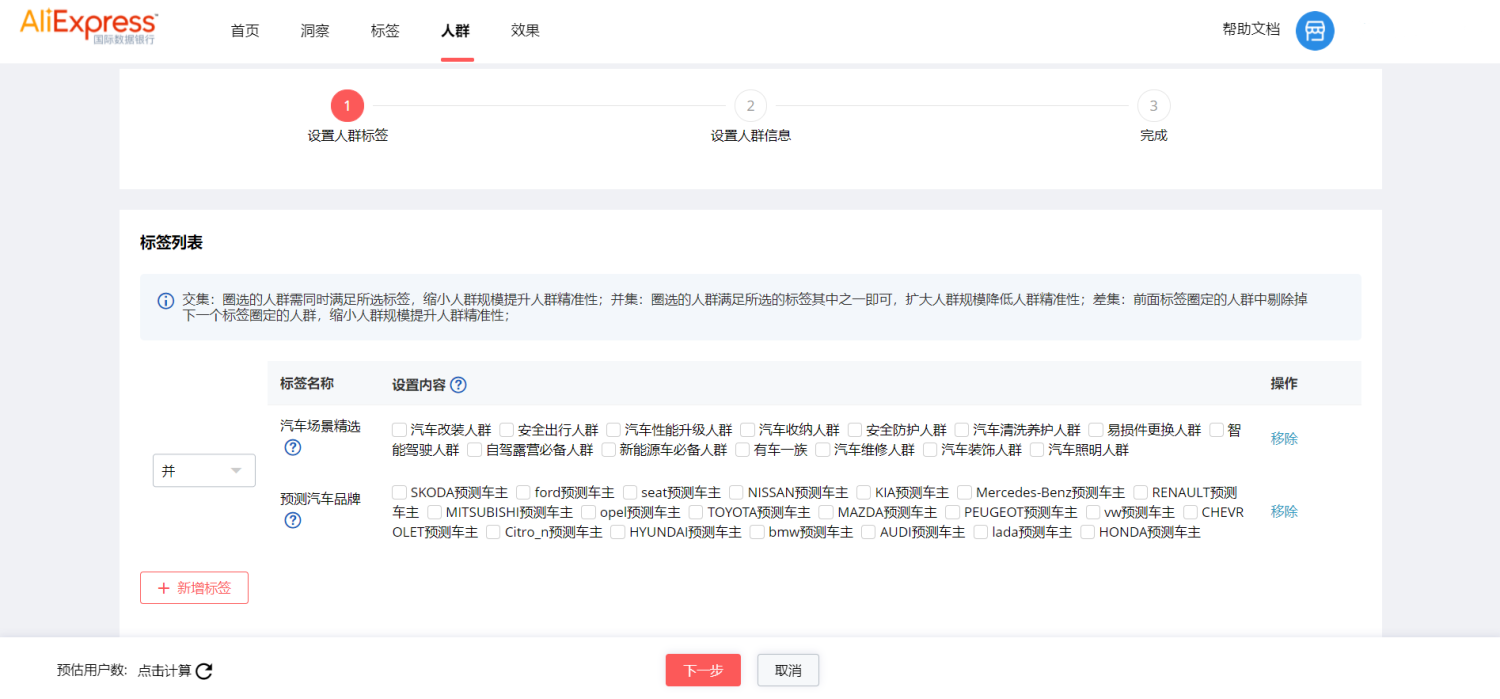This screenshot has height=699, width=1500.
Task: Check 汽车清洗养护人群 checkbox
Action: click(962, 430)
